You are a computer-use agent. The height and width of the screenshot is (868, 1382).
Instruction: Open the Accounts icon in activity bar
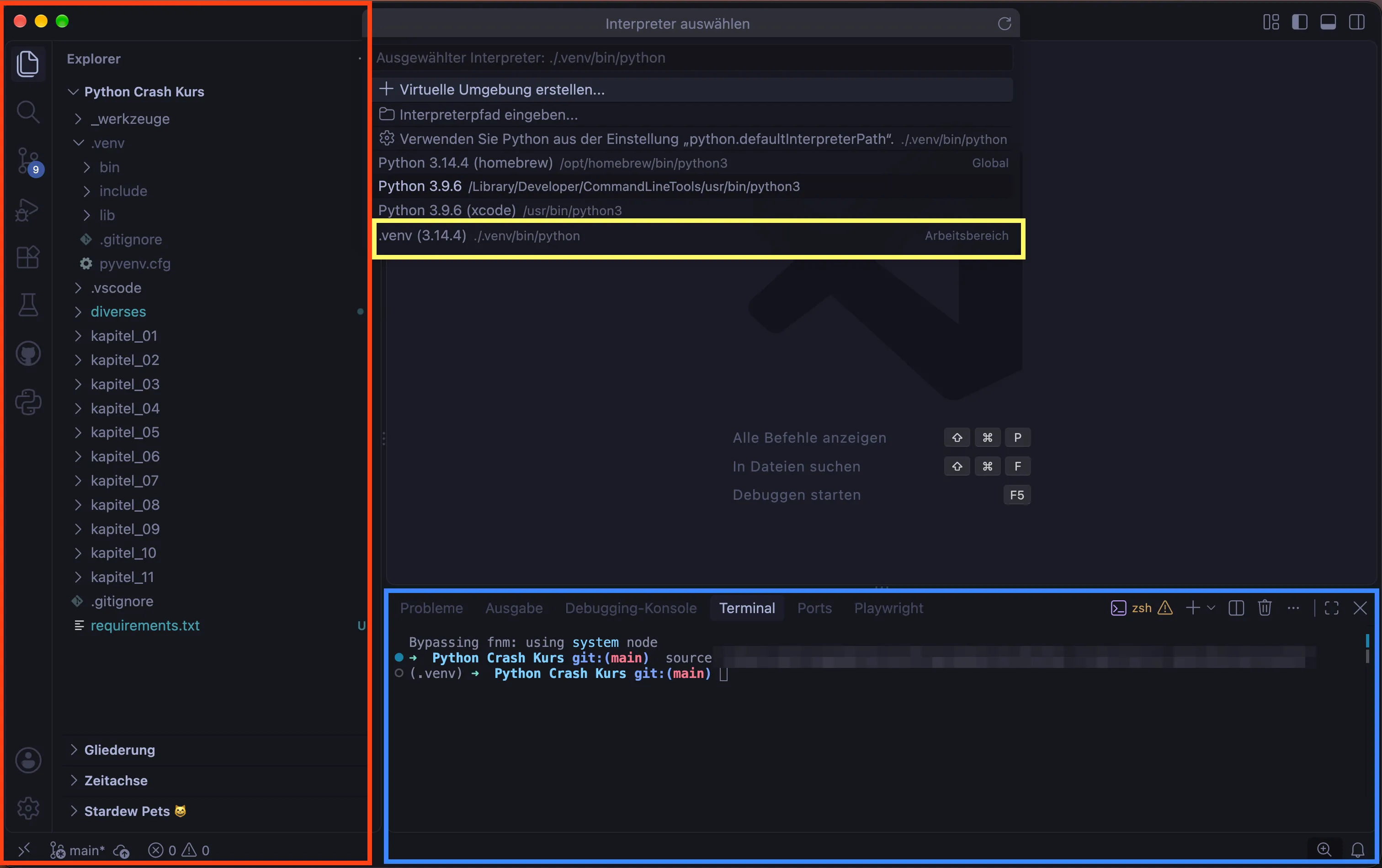[27, 760]
